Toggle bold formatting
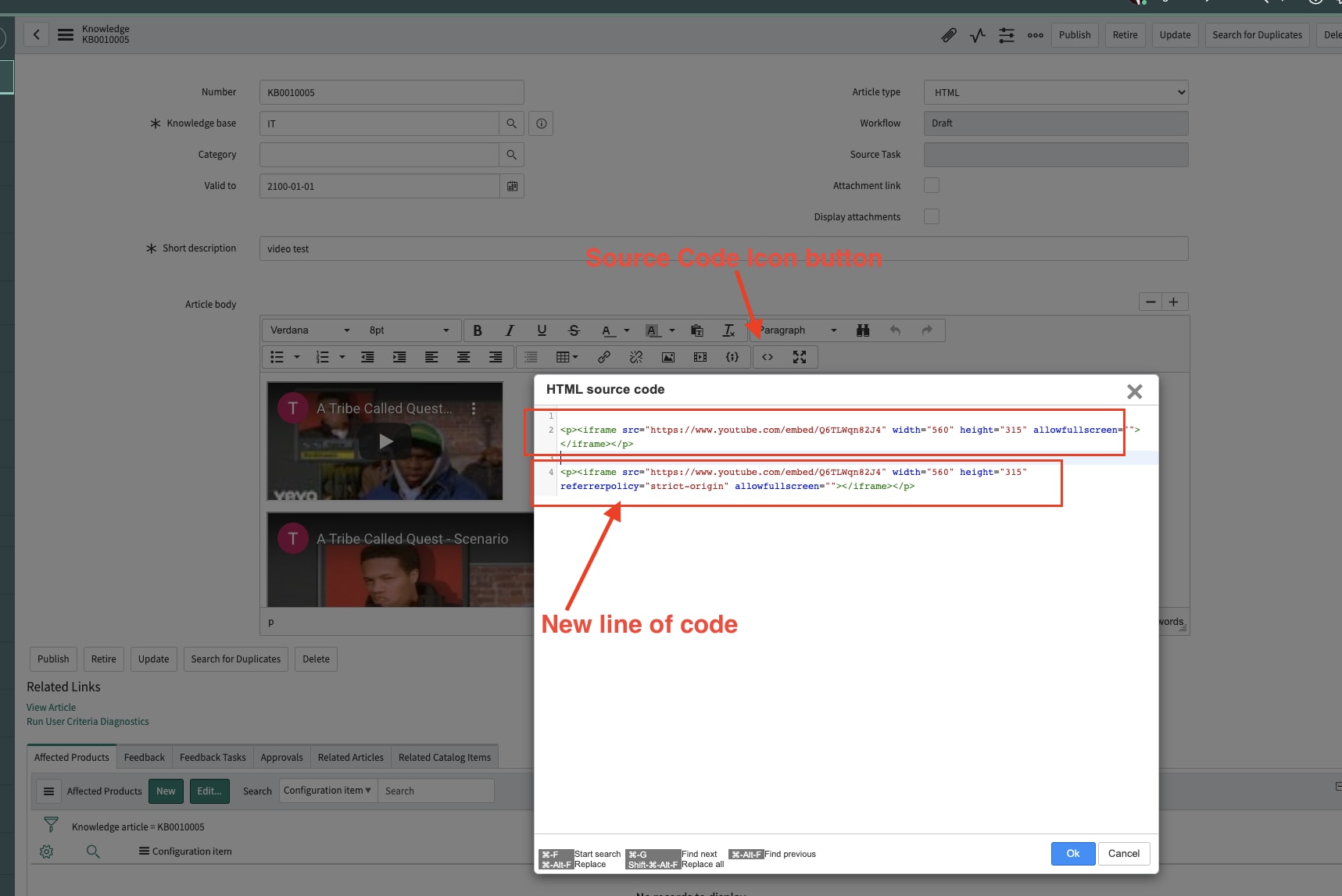The image size is (1342, 896). coord(478,330)
